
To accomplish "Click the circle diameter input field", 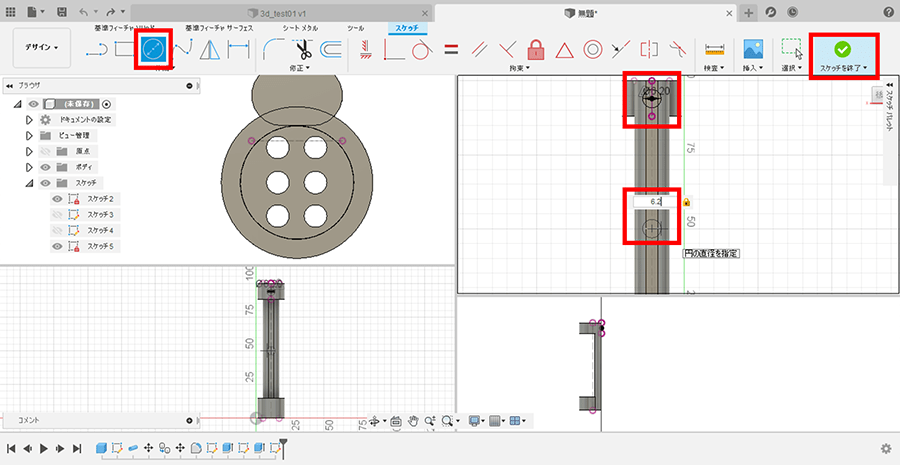I will 654,201.
